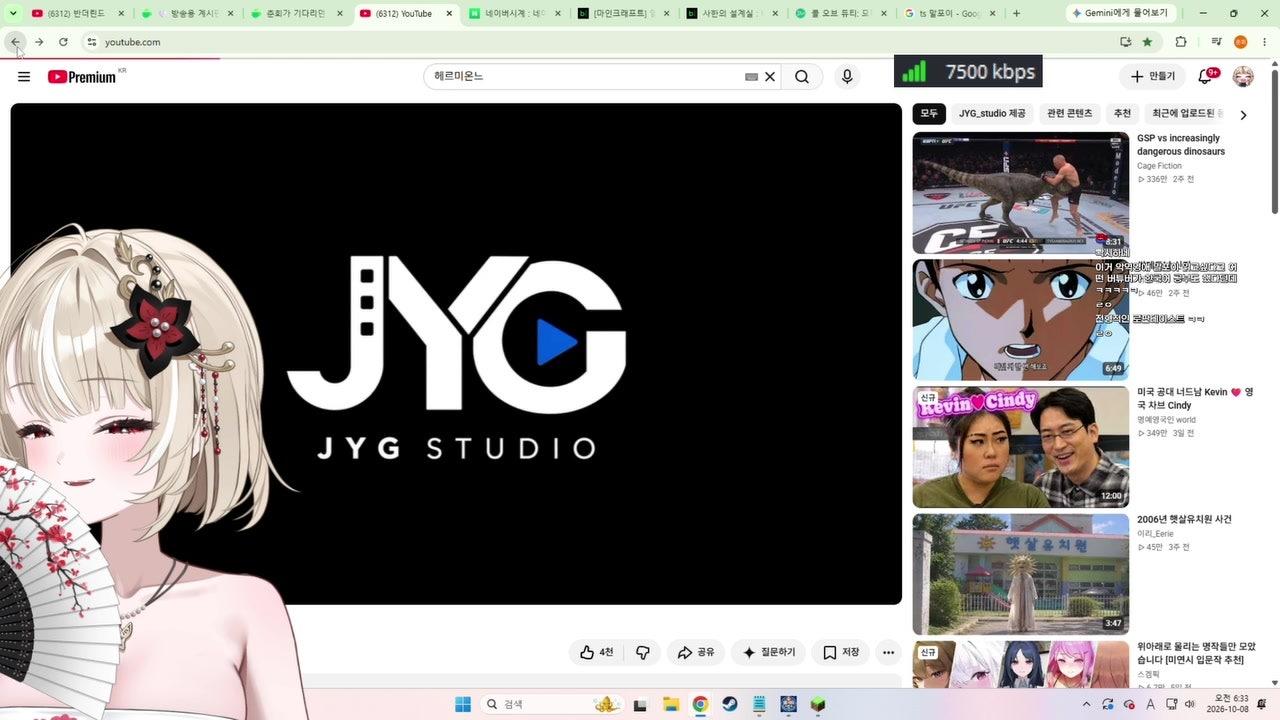The height and width of the screenshot is (720, 1280).
Task: Bookmark this page with the star icon
Action: (x=1147, y=42)
